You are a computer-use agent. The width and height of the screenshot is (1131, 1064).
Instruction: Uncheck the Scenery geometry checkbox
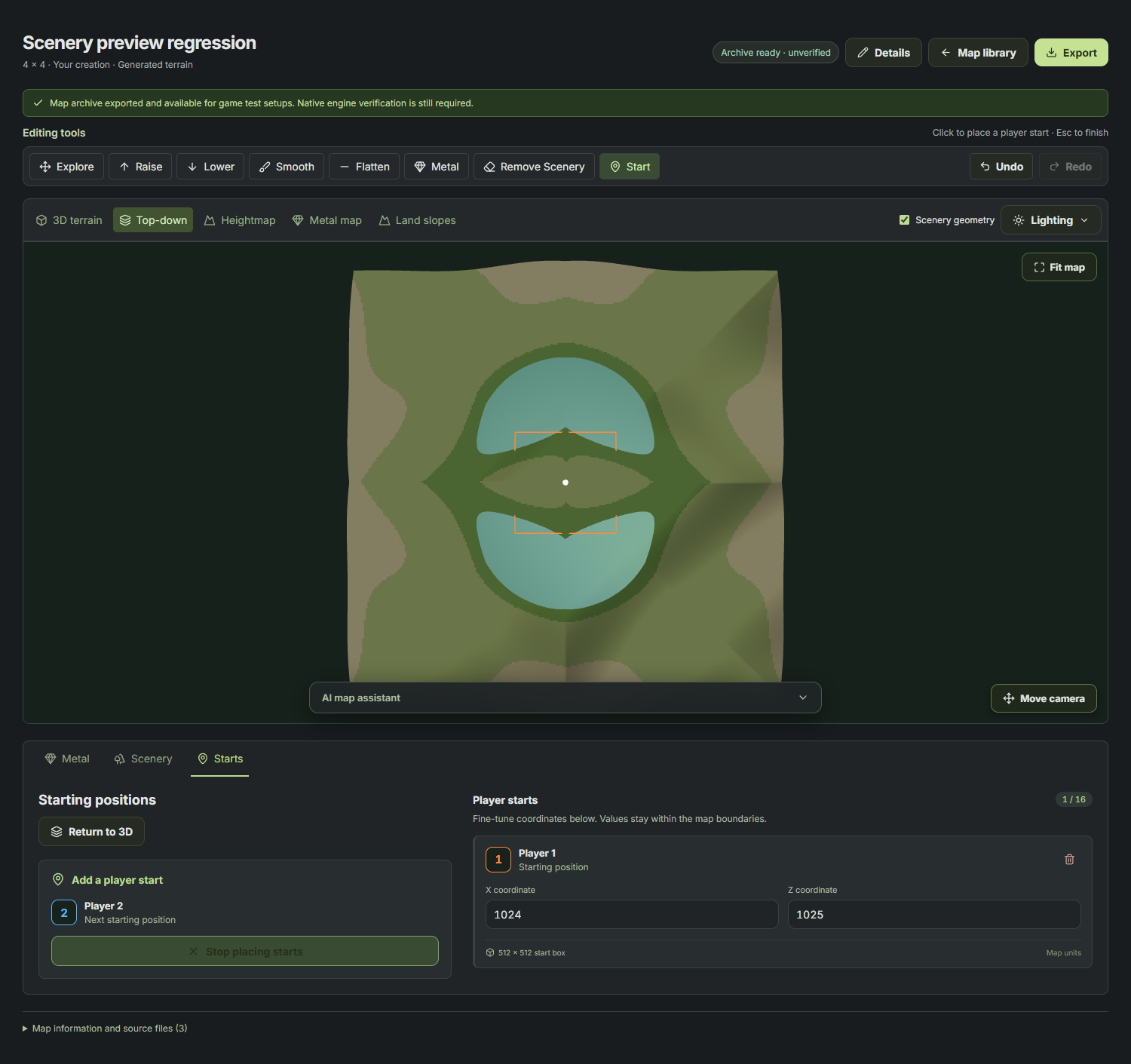click(904, 220)
